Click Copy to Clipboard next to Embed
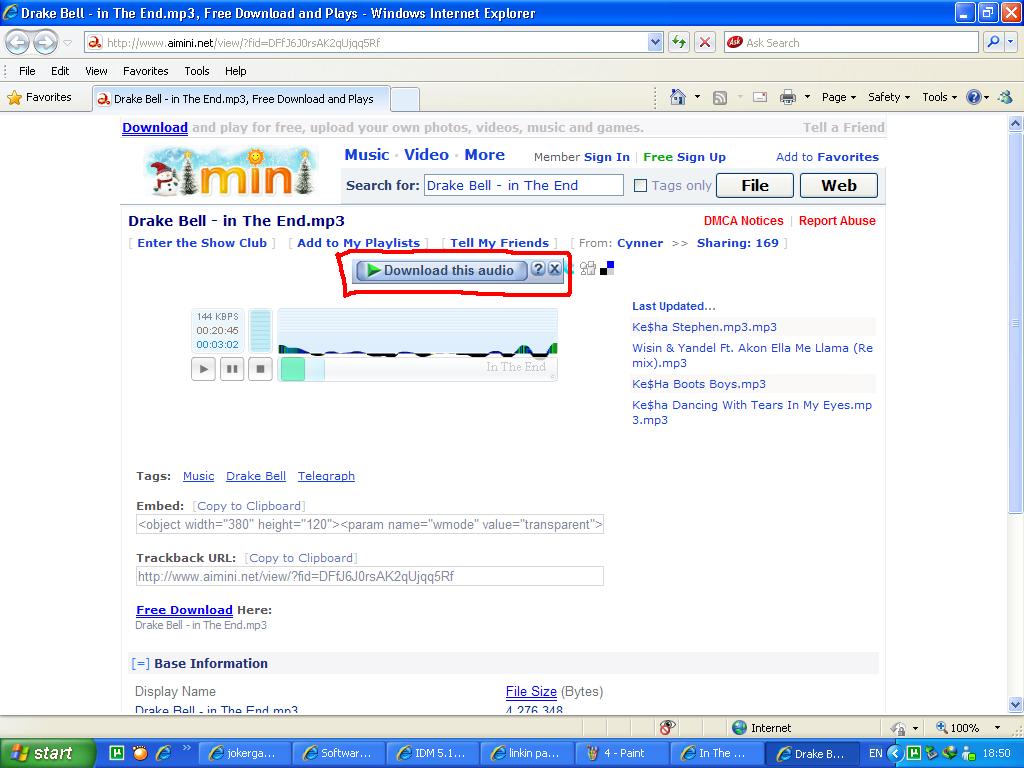 [249, 506]
